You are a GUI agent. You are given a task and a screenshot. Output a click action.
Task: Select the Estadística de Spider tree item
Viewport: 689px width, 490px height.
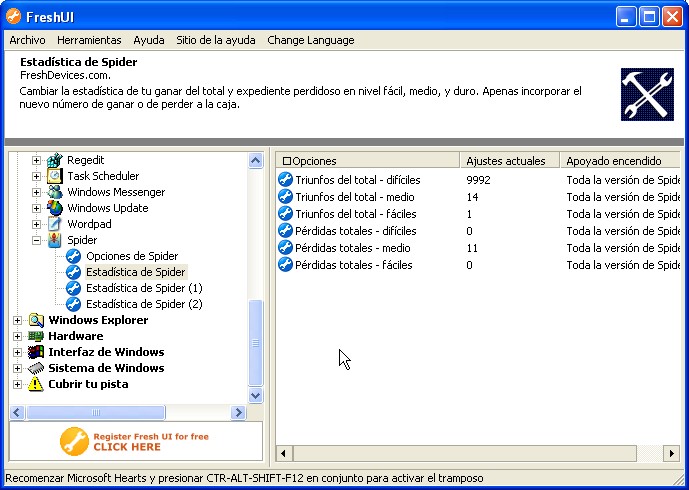click(136, 272)
